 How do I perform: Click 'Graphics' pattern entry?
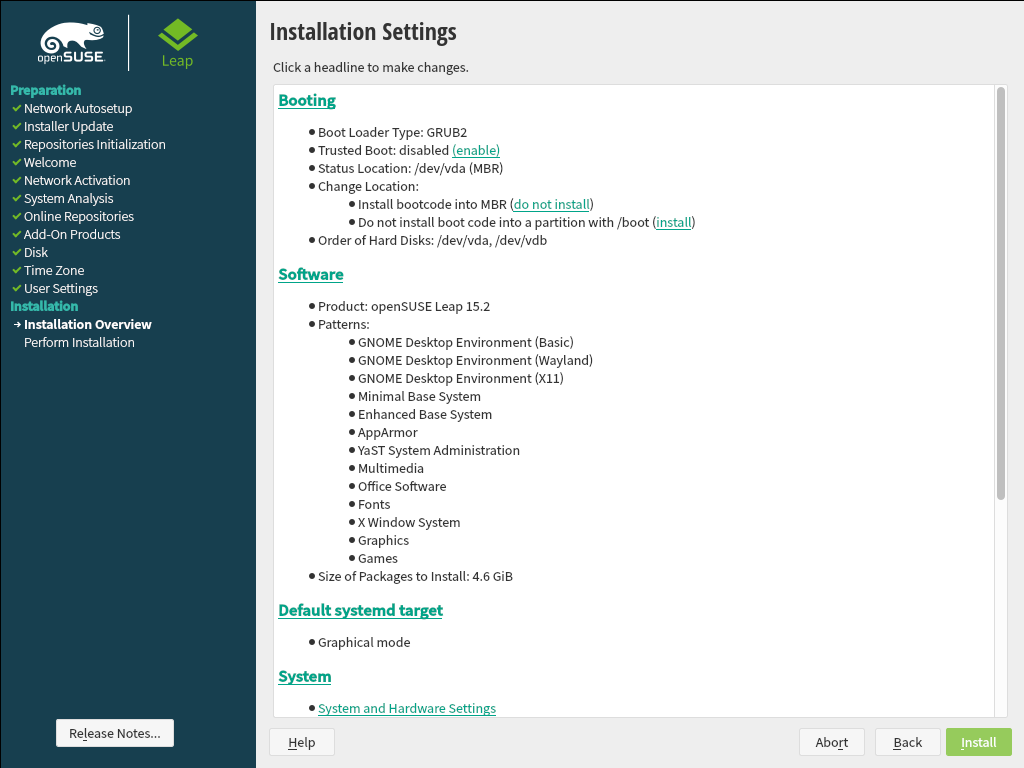[383, 541]
